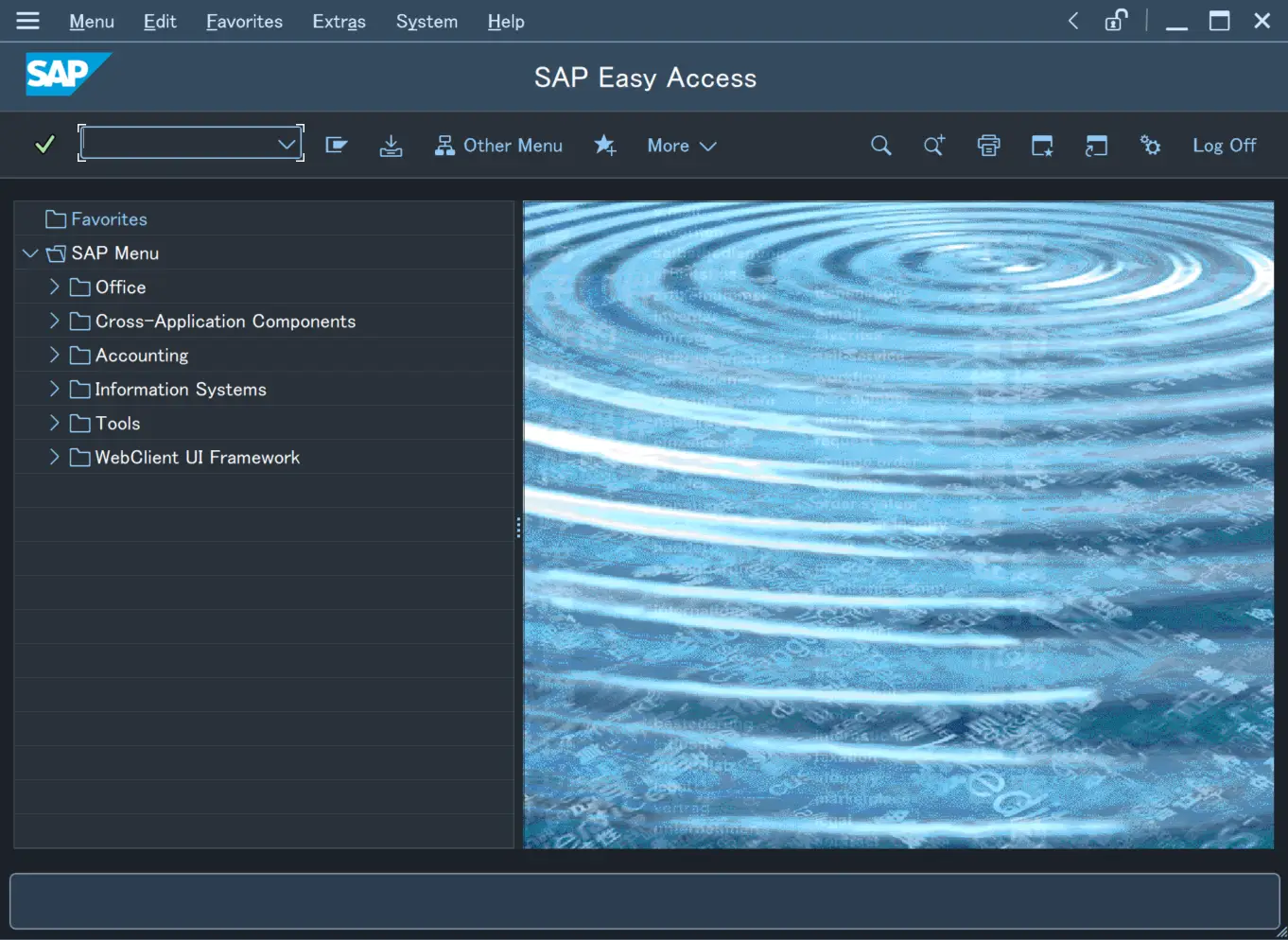1288x940 pixels.
Task: Click the Generate Shortcut icon
Action: (x=1096, y=145)
